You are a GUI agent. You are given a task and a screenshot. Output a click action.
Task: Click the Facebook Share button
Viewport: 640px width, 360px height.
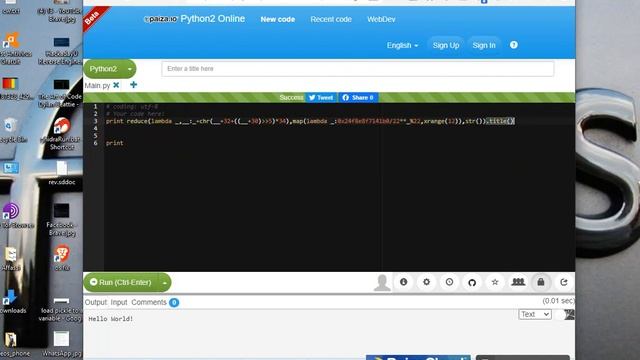pos(358,98)
